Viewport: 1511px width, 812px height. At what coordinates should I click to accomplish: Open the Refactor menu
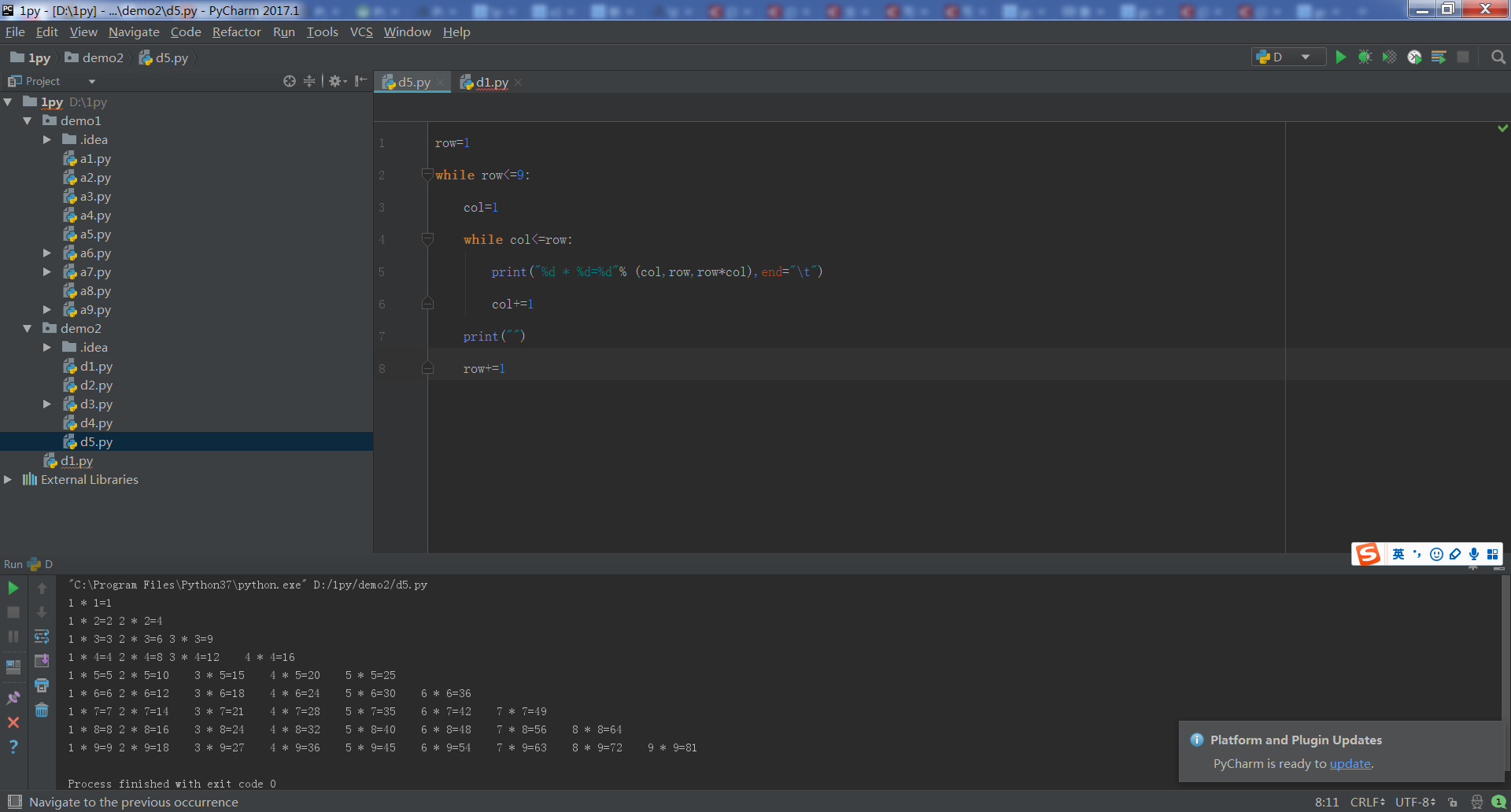click(236, 31)
